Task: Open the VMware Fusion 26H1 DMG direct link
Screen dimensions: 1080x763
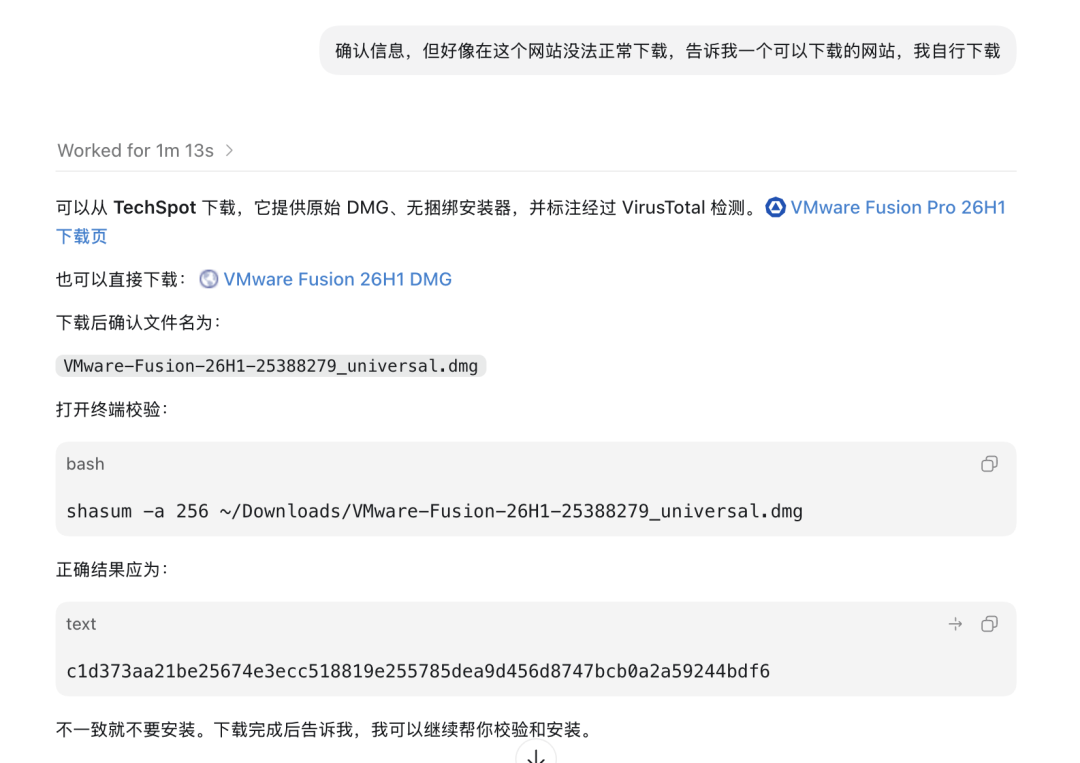Action: [338, 279]
